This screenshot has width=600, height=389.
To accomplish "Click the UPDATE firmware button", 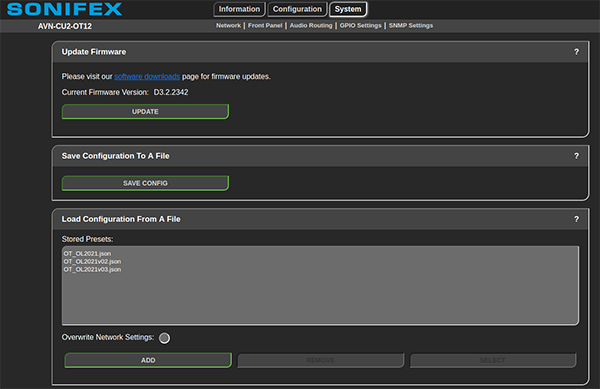I will 145,112.
